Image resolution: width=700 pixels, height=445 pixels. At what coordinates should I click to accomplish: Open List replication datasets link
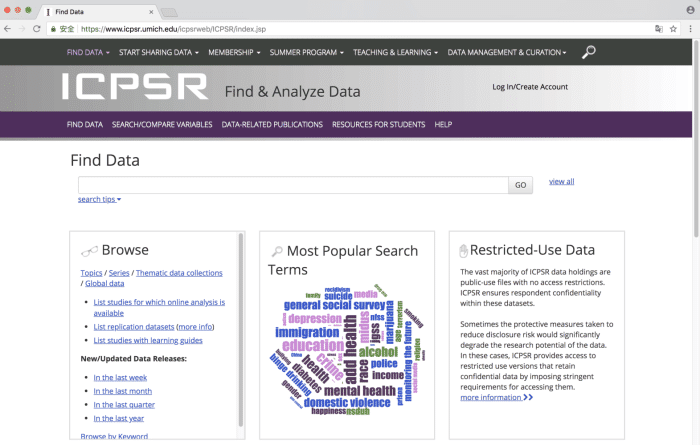[x=133, y=327]
